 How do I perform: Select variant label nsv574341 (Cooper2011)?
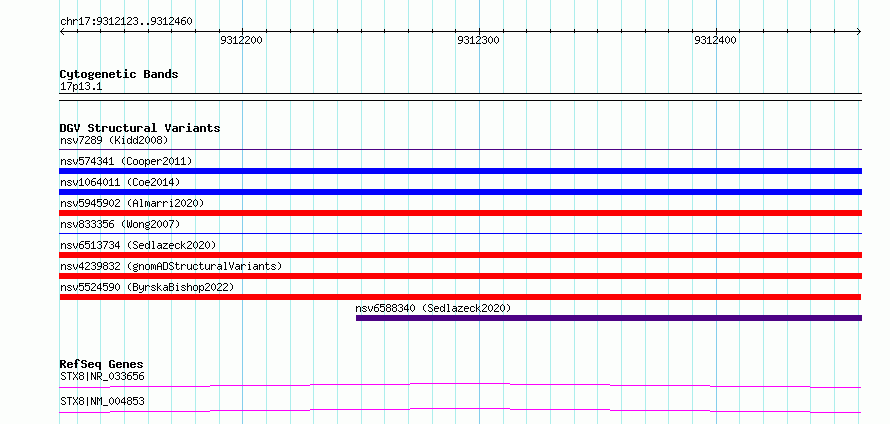click(x=126, y=161)
